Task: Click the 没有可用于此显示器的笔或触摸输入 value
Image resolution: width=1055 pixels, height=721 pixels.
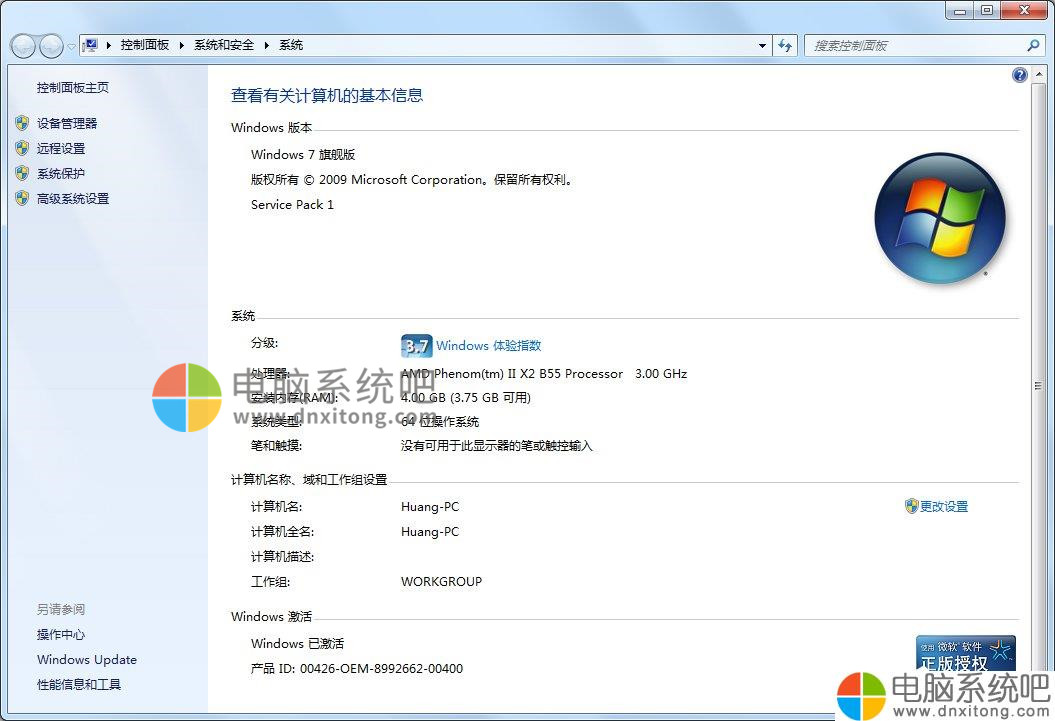Action: (497, 445)
